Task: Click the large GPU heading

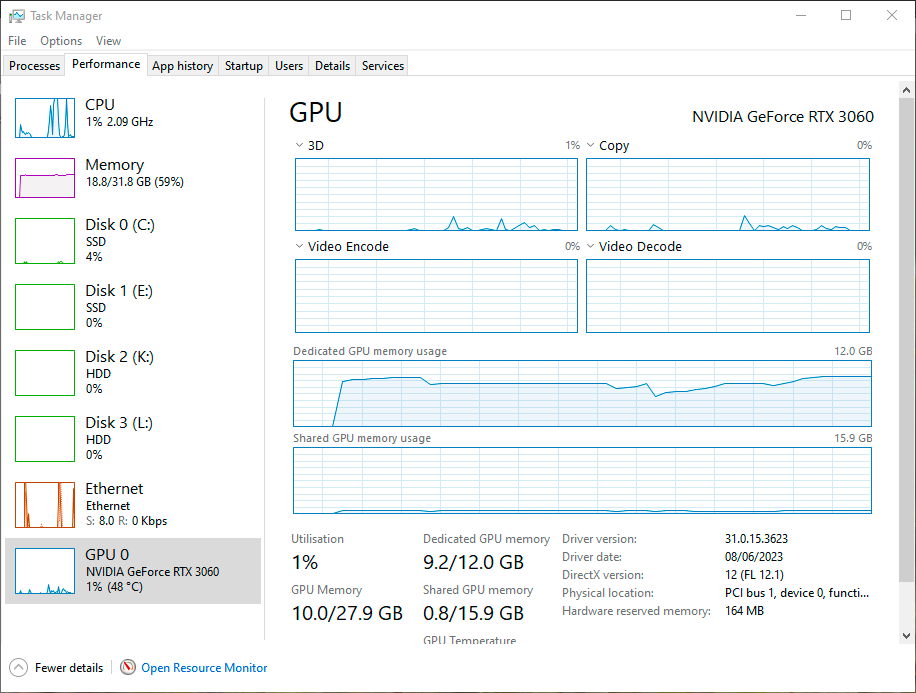Action: [316, 112]
